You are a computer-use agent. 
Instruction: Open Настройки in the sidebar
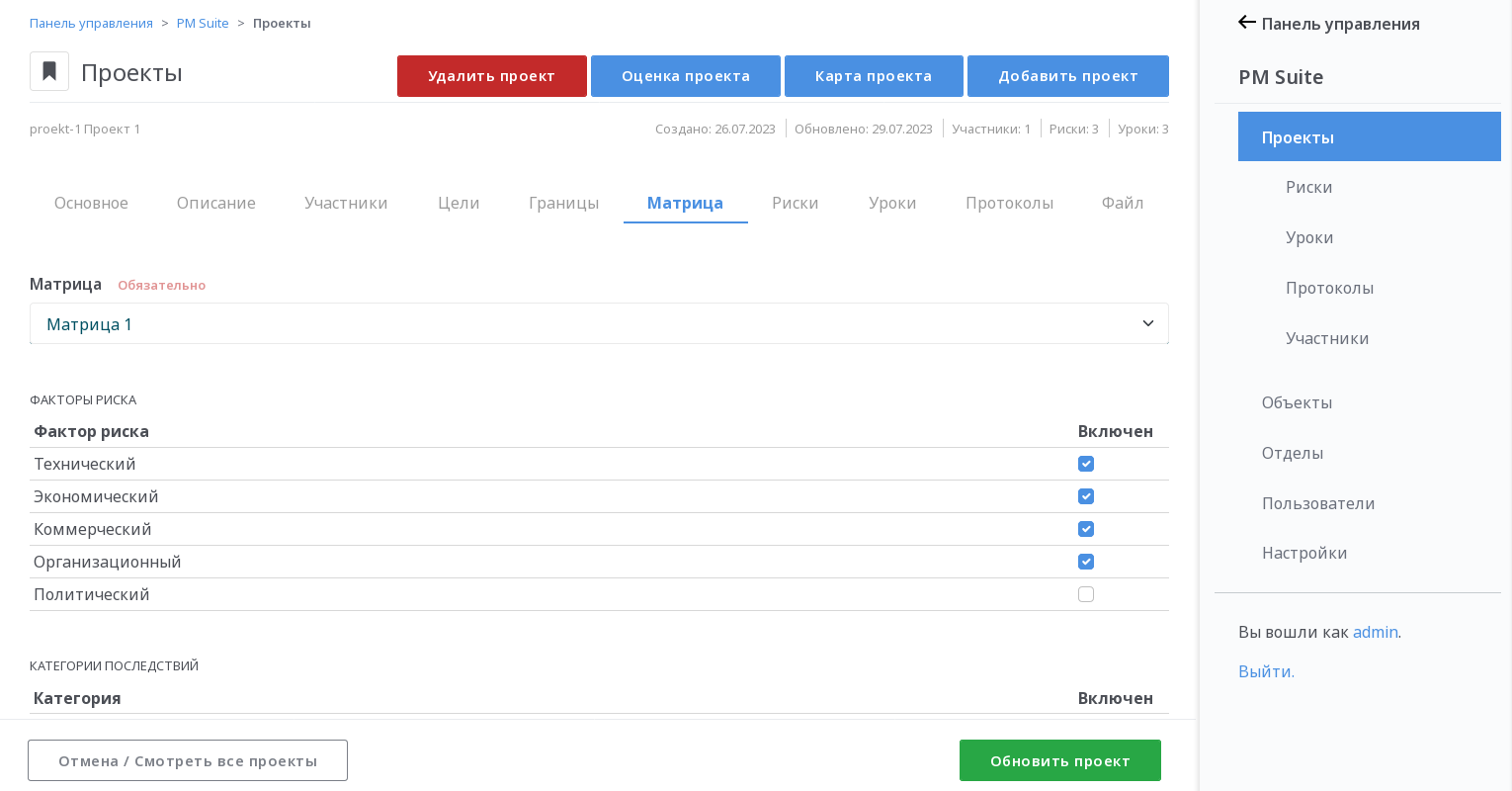pyautogui.click(x=1304, y=553)
